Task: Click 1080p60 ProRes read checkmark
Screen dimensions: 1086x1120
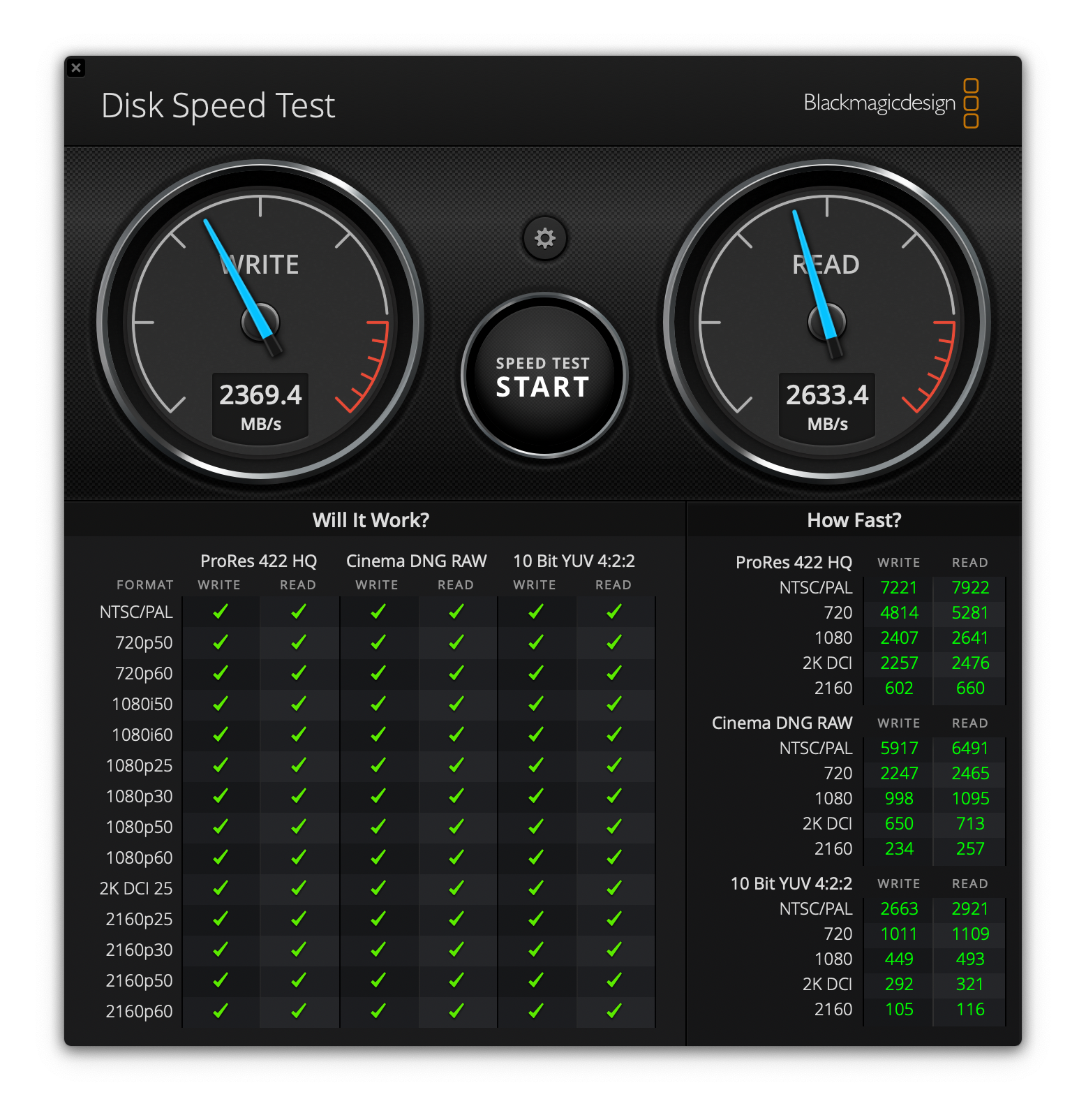Action: [299, 857]
